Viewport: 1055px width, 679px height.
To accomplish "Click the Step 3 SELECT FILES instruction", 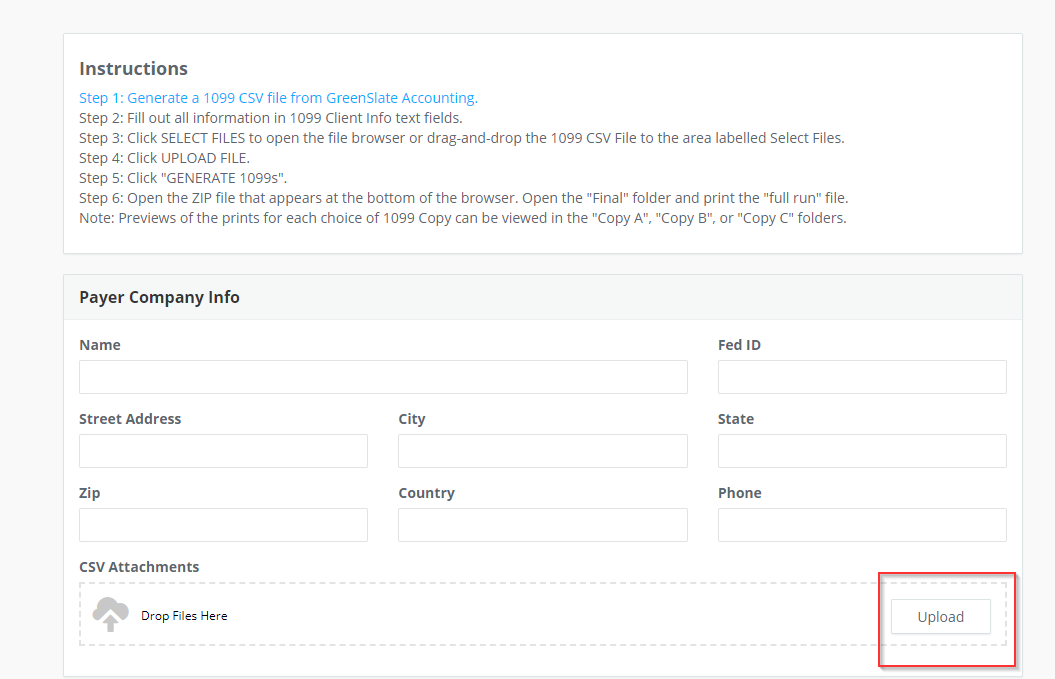I will (462, 138).
